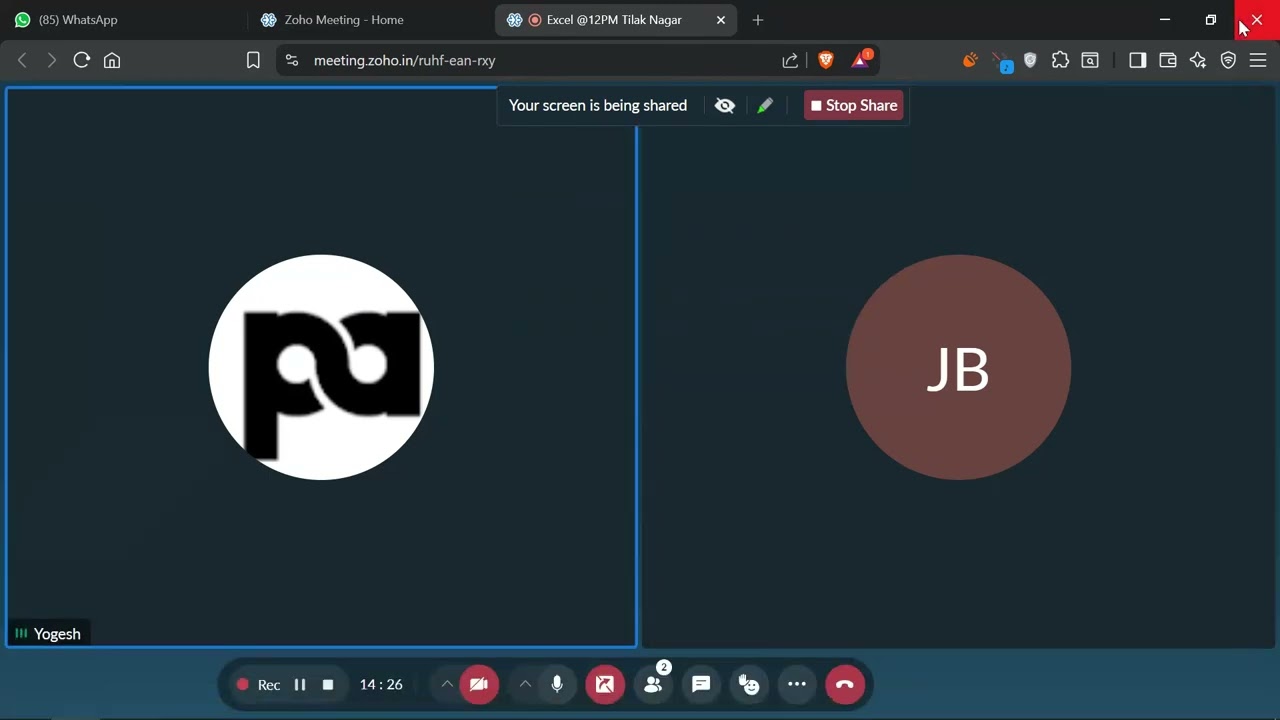Click the red screen share icon
Image resolution: width=1280 pixels, height=720 pixels.
point(605,685)
